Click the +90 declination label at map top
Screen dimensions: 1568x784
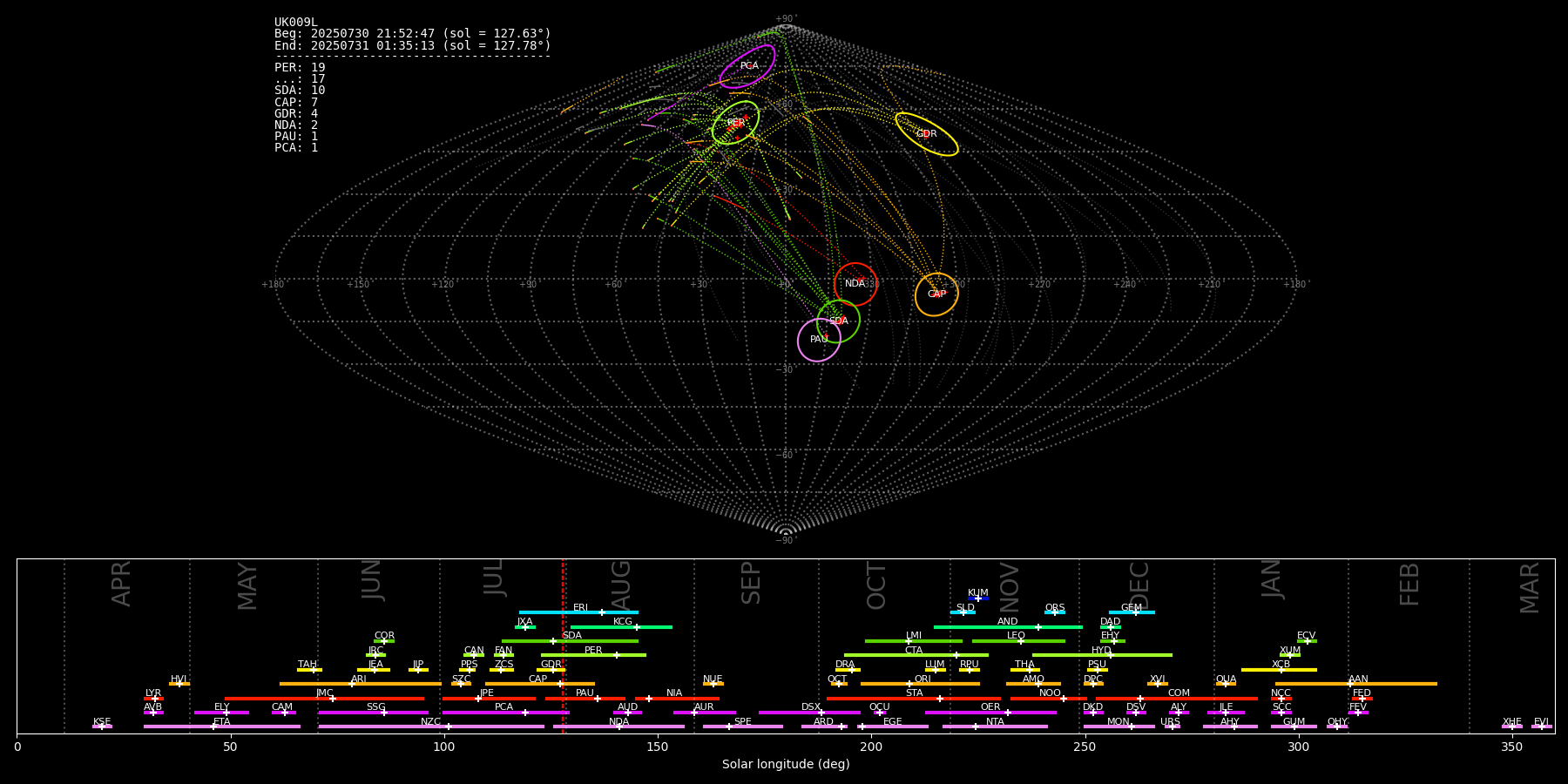pos(785,19)
